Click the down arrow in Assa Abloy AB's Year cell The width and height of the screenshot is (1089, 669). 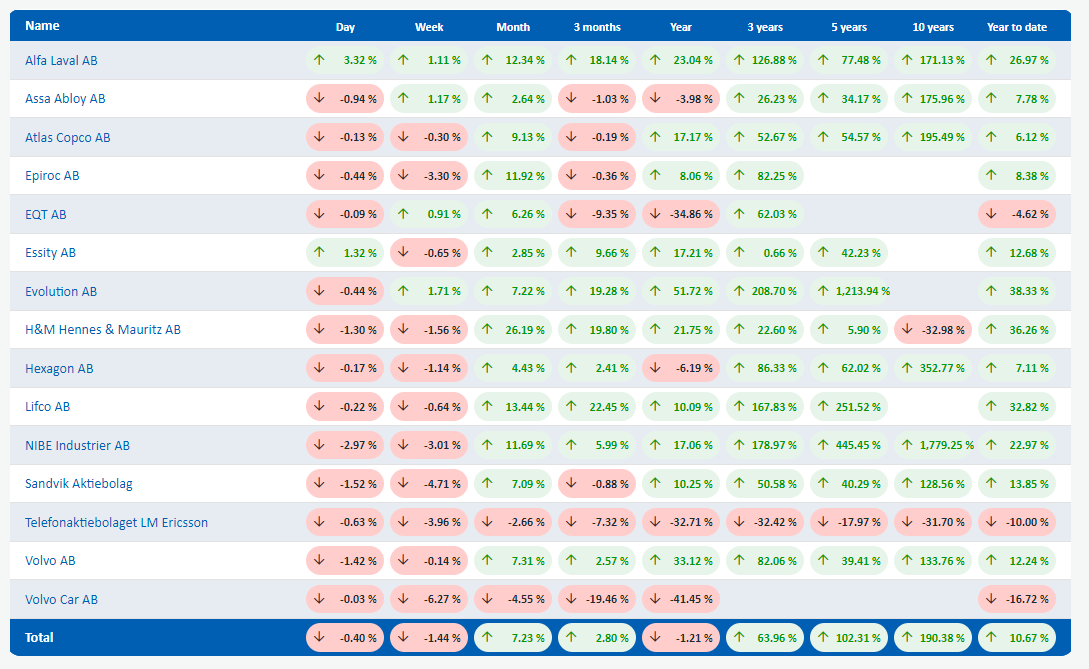coord(655,99)
